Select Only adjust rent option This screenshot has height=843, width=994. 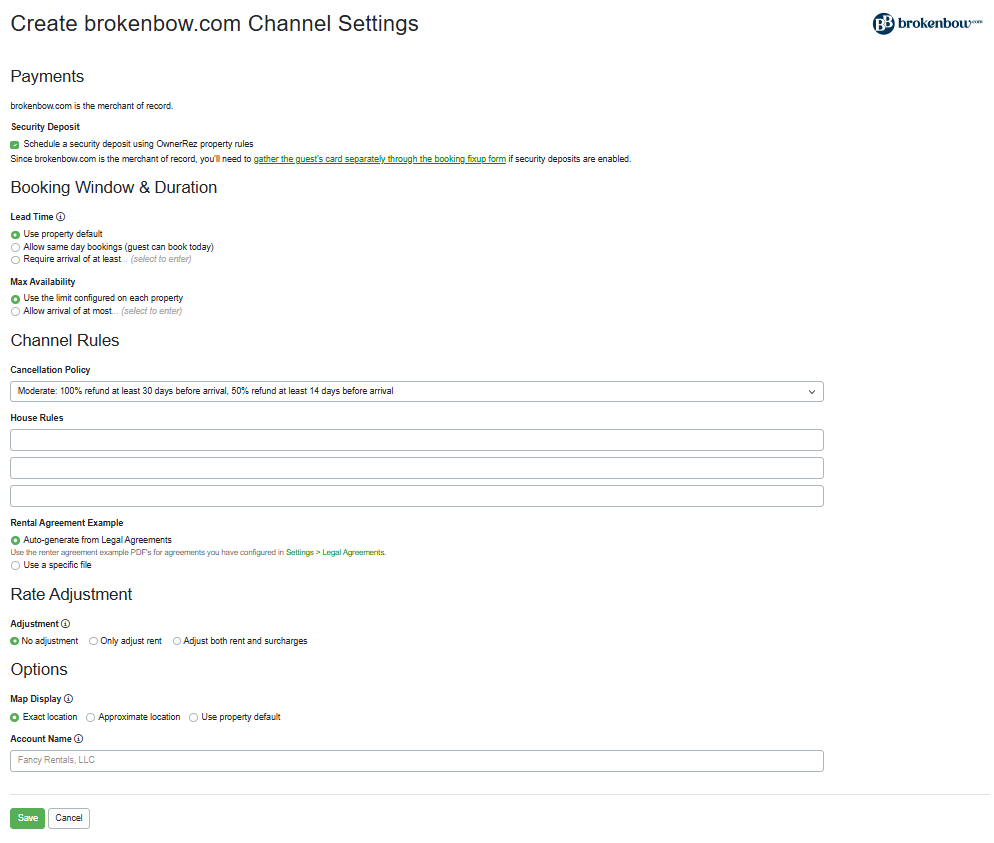click(93, 641)
